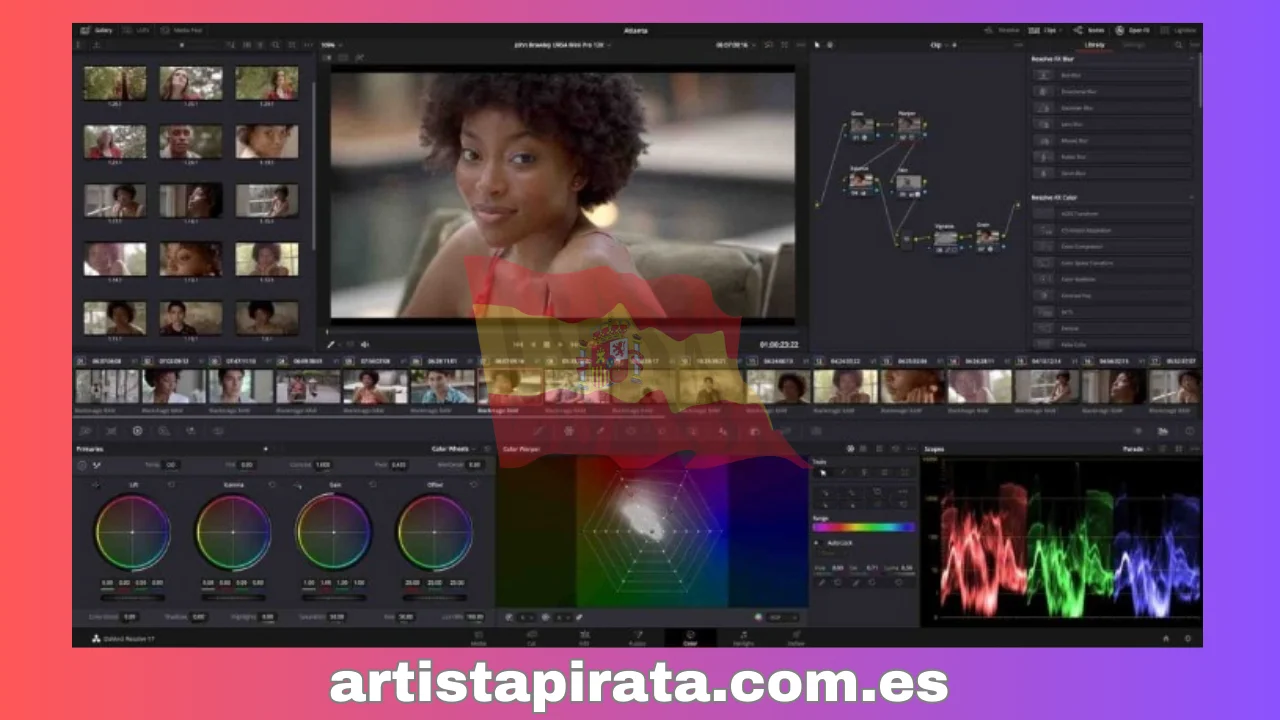This screenshot has height=720, width=1280.
Task: Open the Open FX Settings tab
Action: [1133, 44]
